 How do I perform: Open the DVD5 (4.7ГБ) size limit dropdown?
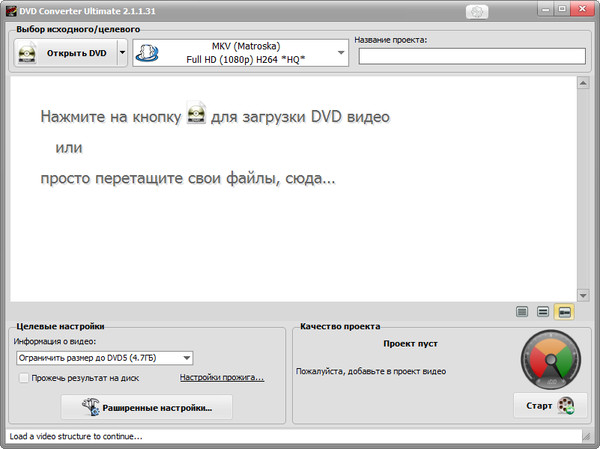click(x=105, y=357)
